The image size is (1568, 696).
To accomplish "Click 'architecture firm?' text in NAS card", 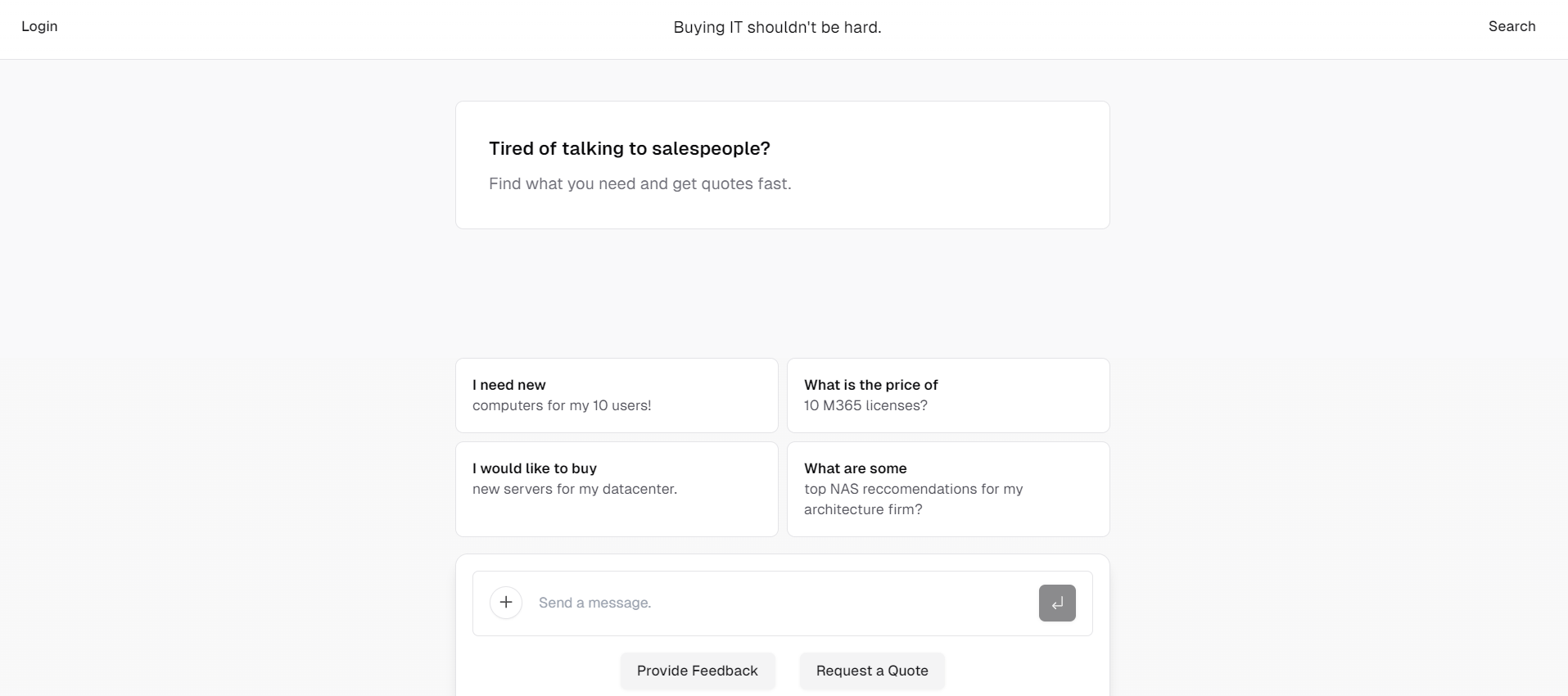I will (863, 509).
